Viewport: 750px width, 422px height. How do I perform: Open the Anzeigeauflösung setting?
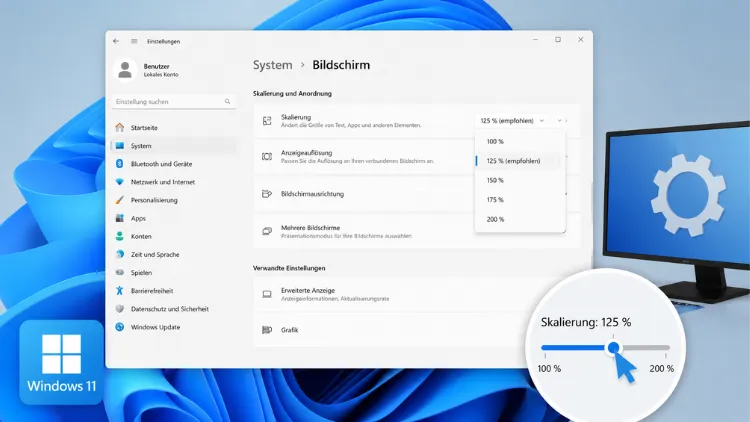(364, 156)
